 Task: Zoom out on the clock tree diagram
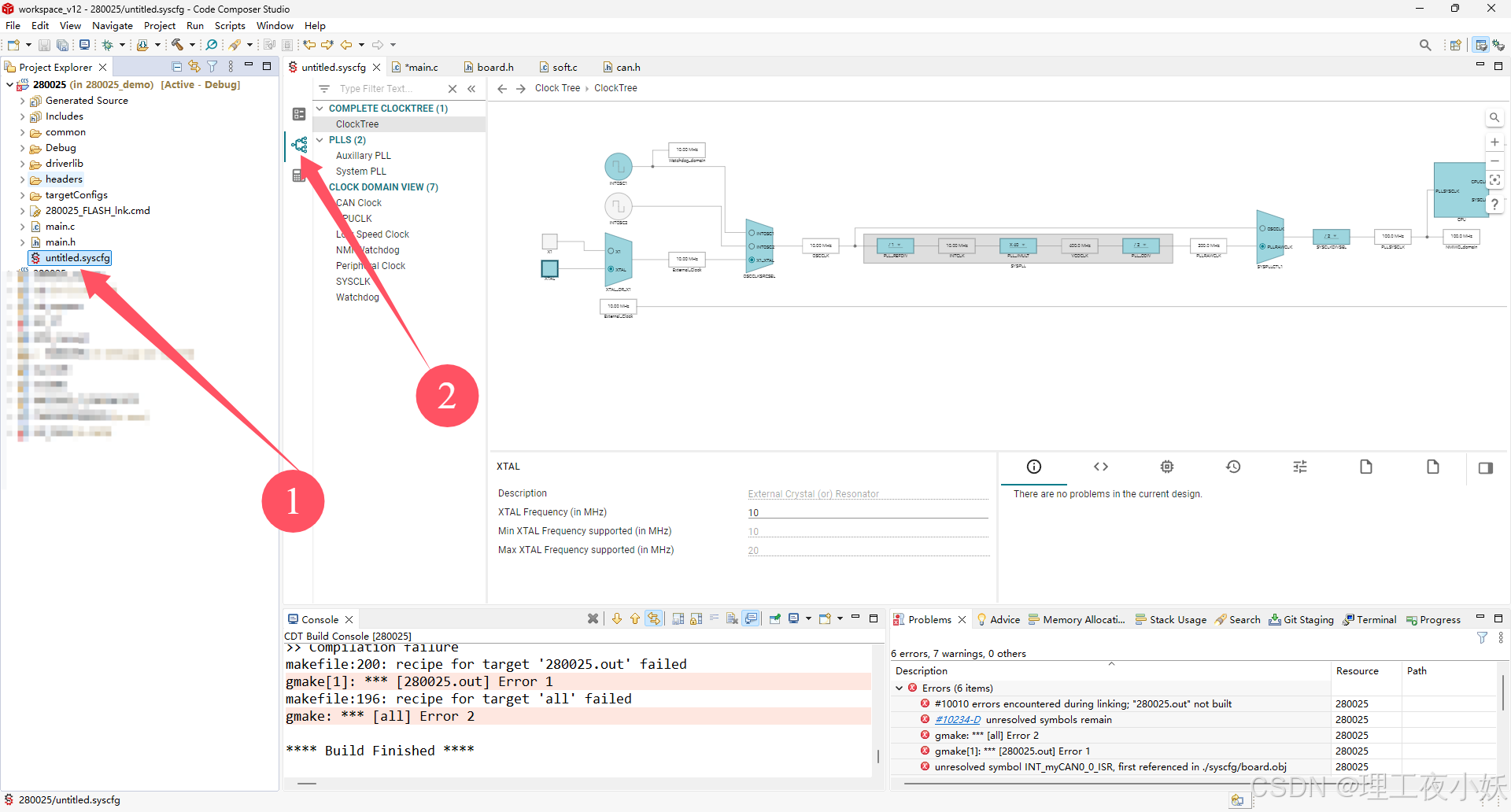pyautogui.click(x=1494, y=161)
